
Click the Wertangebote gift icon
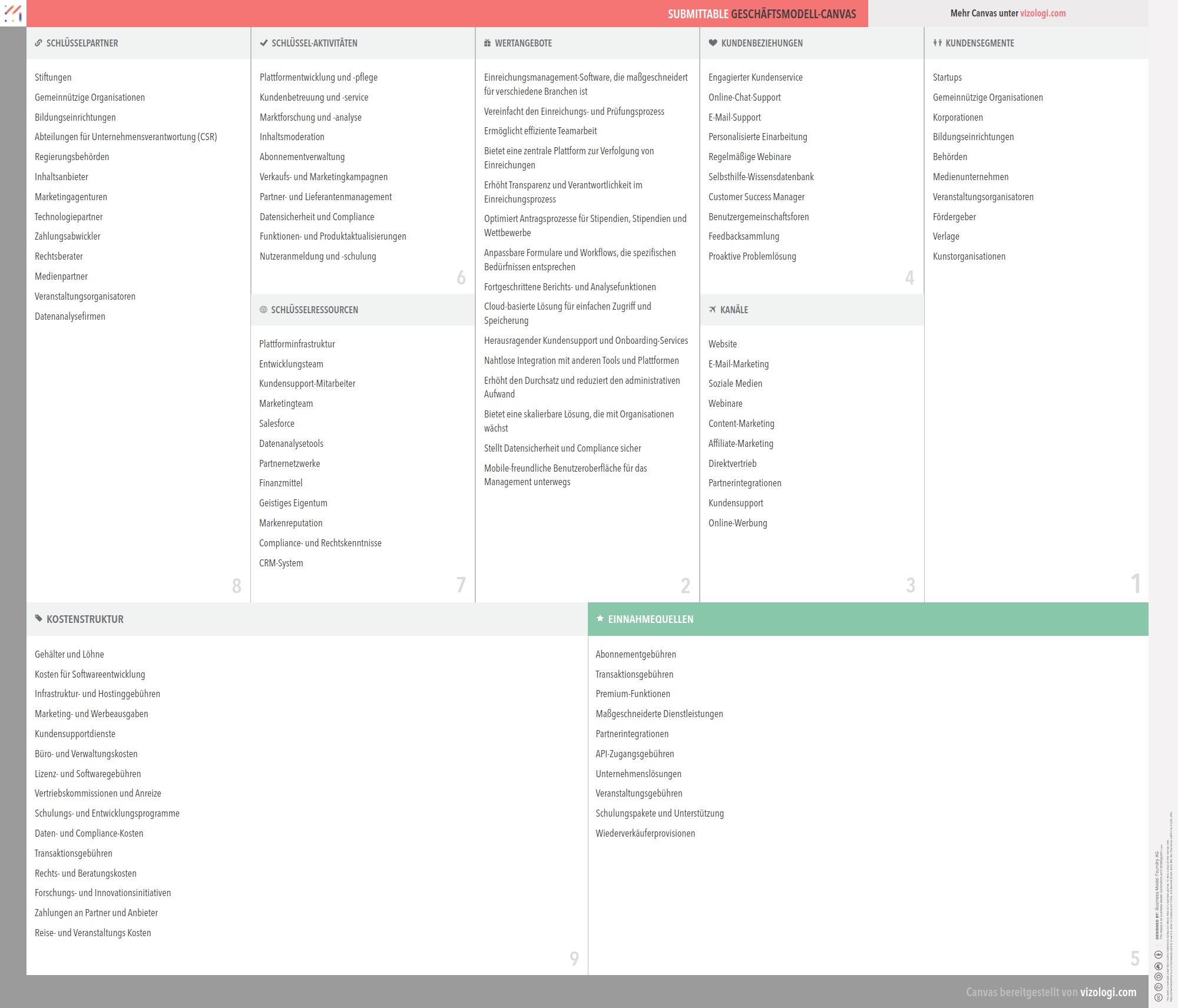tap(487, 43)
